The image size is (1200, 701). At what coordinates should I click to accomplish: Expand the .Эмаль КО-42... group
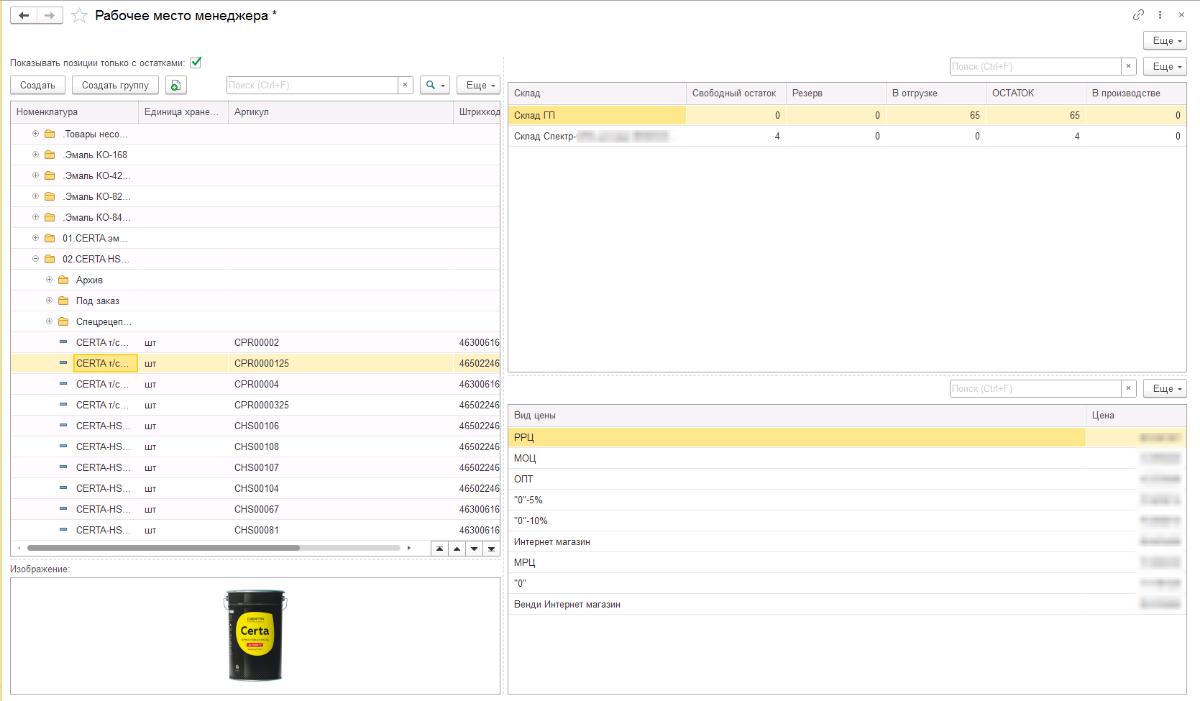tap(36, 176)
